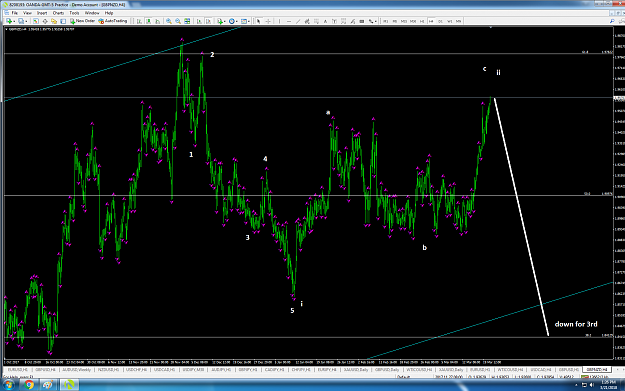Switch to bar chart display
Image resolution: width=625 pixels, height=391 pixels.
[139, 21]
